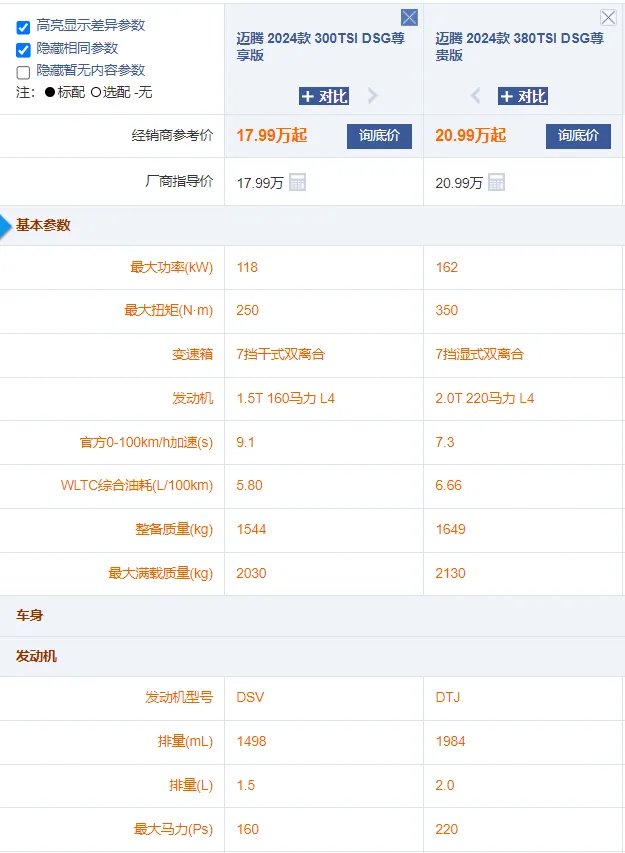Expand the 车身 section header
The height and width of the screenshot is (853, 625).
(312, 616)
